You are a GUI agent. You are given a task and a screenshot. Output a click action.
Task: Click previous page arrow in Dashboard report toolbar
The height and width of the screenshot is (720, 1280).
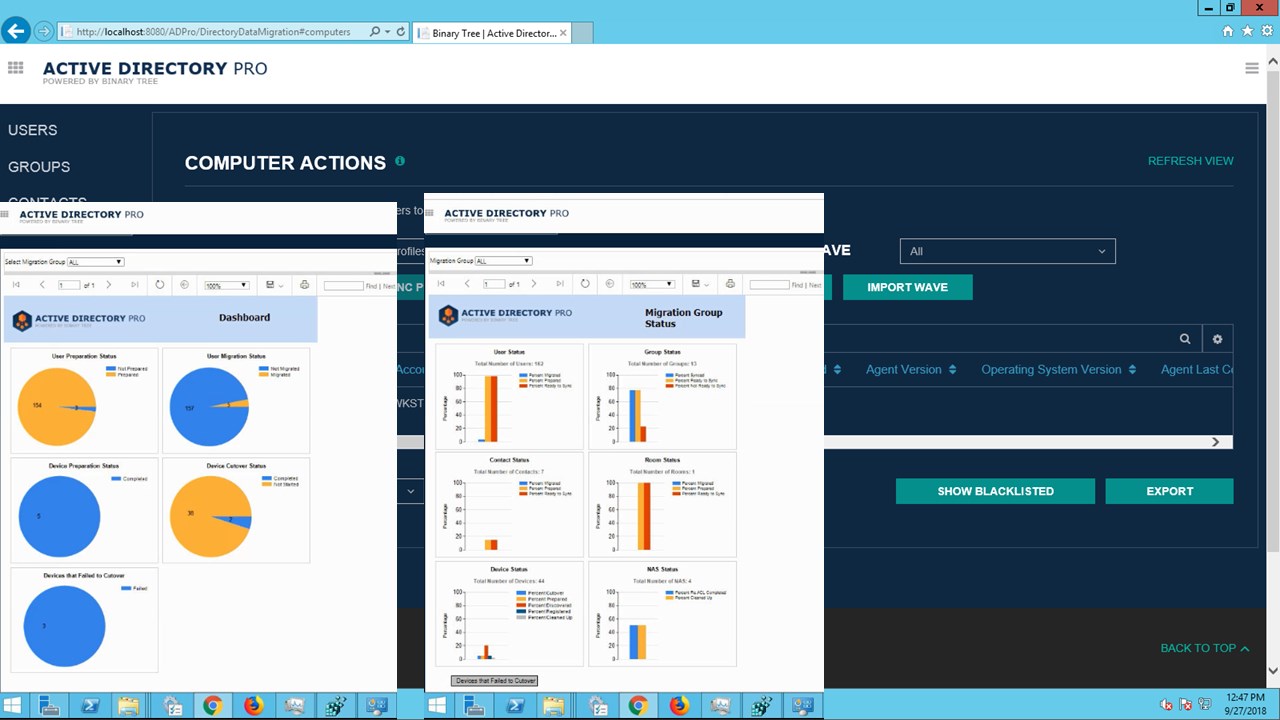(x=42, y=285)
